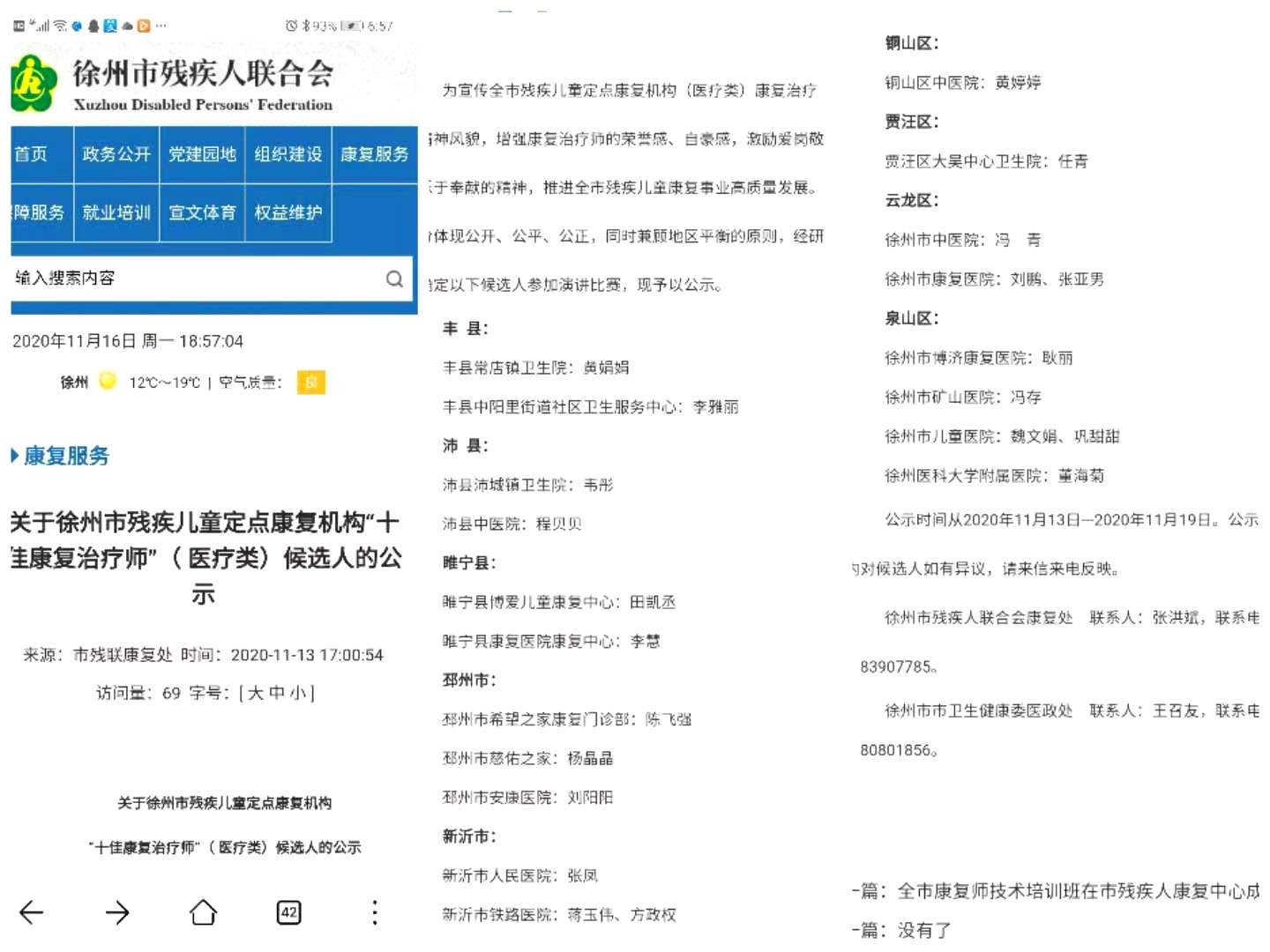The width and height of the screenshot is (1270, 952).
Task: Open the 党建园地 navigation item
Action: tap(202, 154)
